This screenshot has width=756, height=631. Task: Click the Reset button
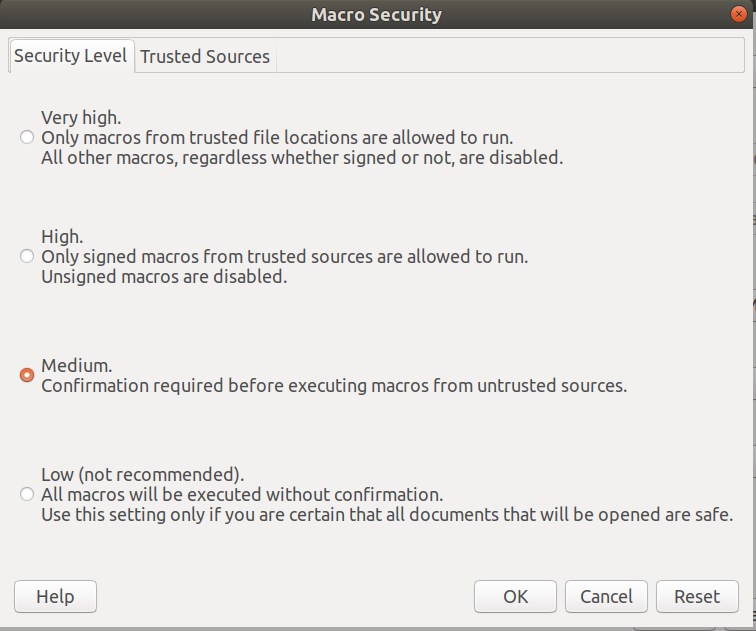click(x=697, y=597)
